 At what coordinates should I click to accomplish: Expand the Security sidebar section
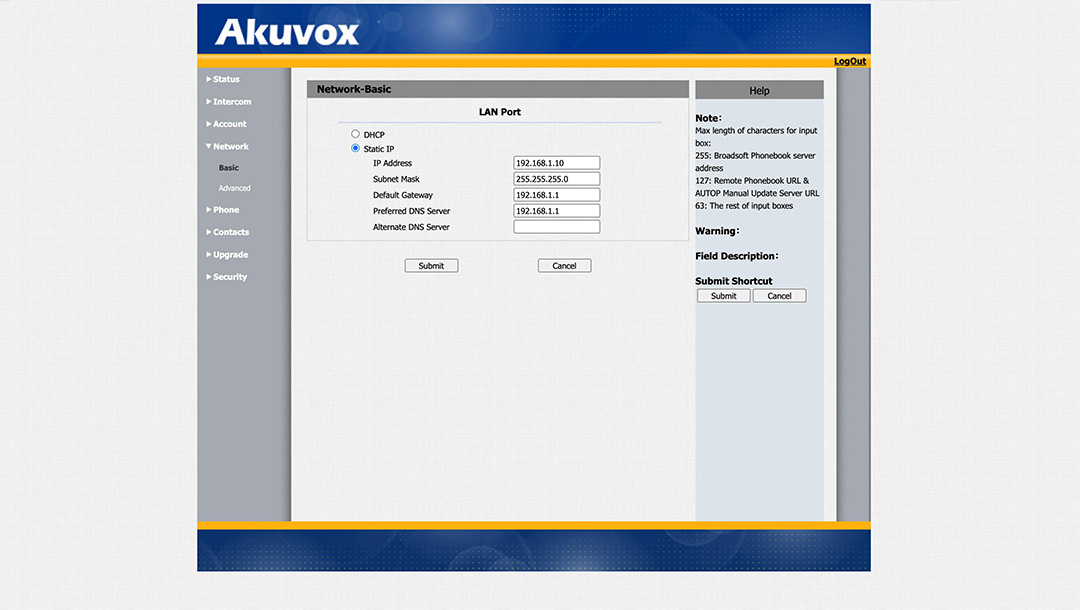pos(229,277)
